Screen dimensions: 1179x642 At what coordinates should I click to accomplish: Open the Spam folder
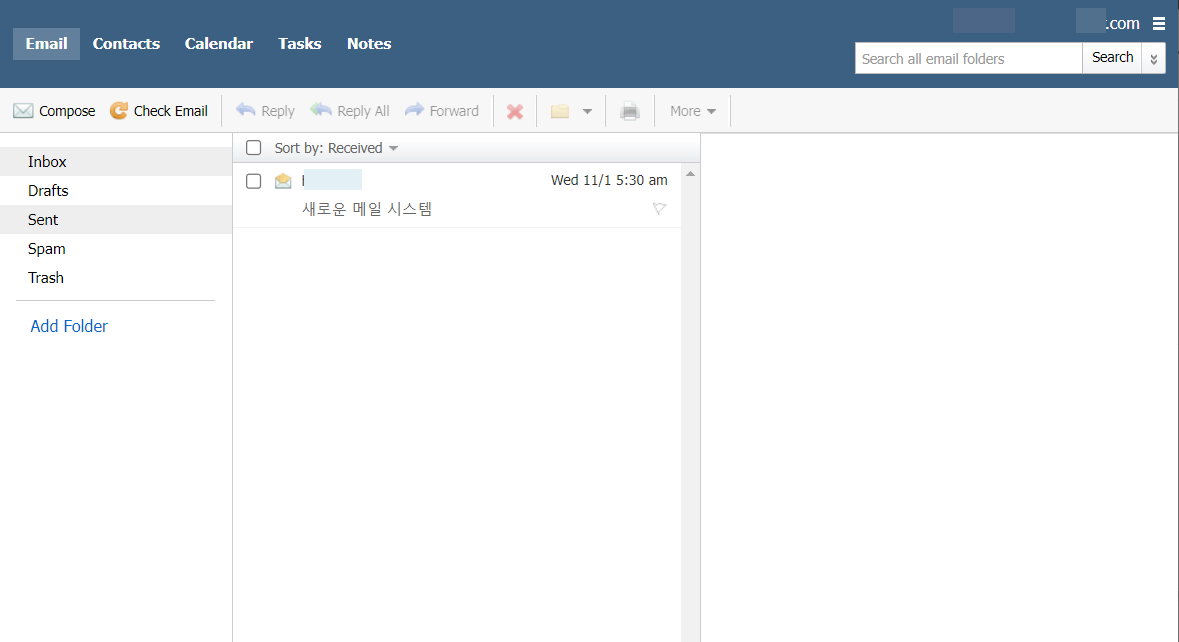(46, 248)
